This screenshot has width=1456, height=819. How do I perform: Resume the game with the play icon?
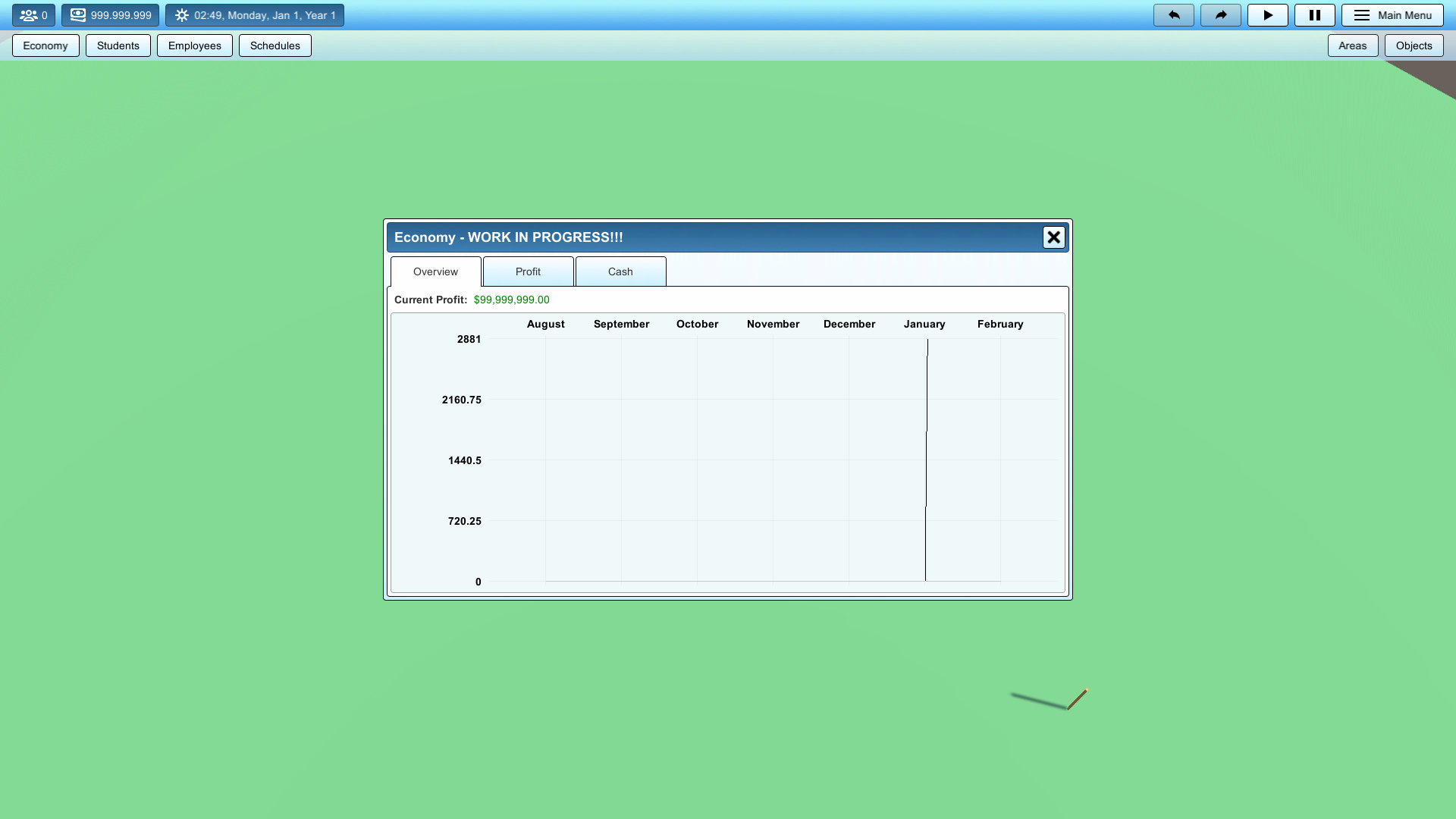pyautogui.click(x=1267, y=14)
